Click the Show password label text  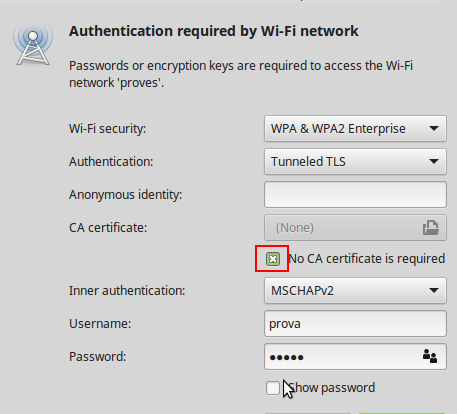tap(332, 388)
